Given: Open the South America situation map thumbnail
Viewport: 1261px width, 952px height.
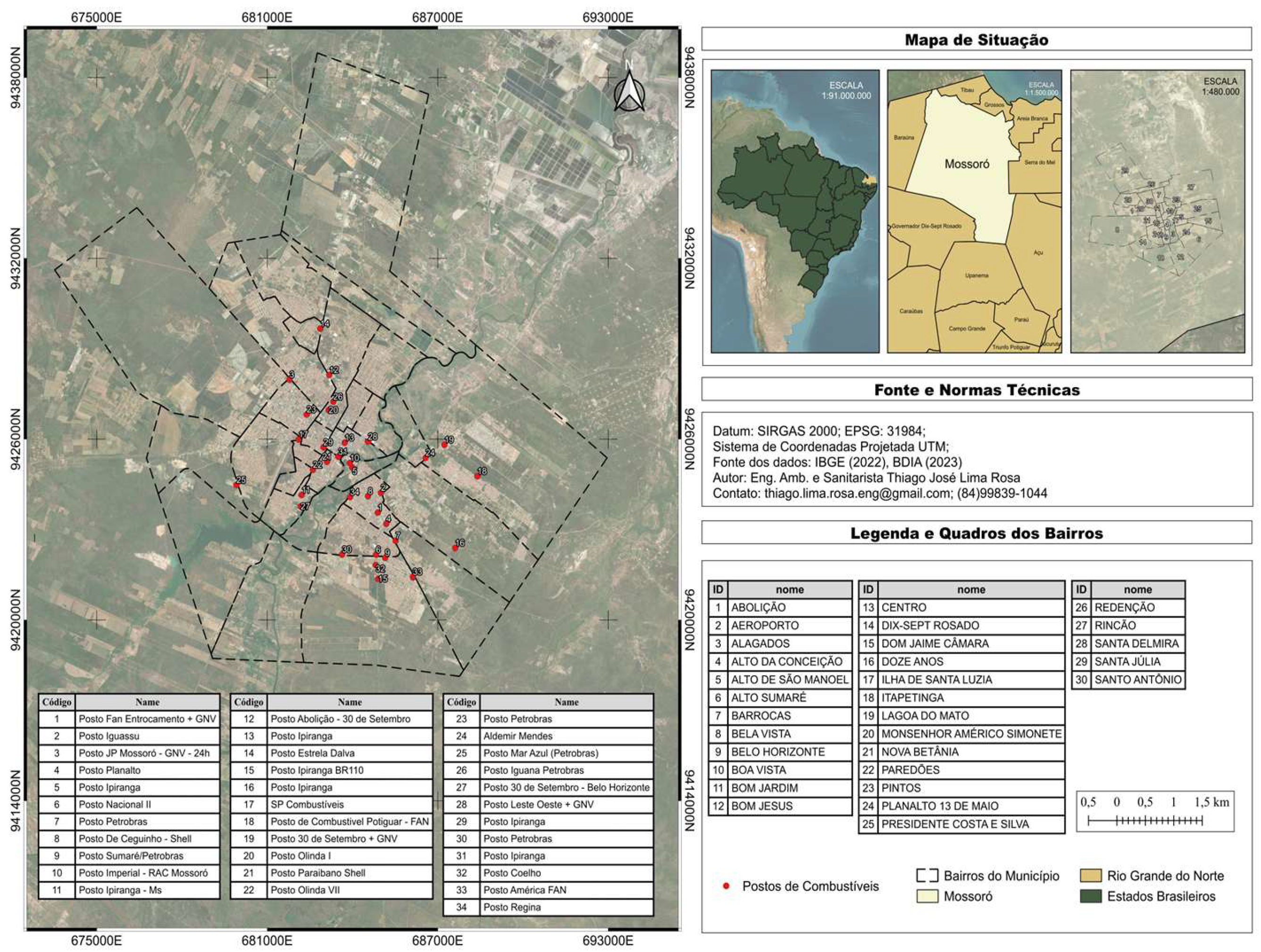Looking at the screenshot, I should (795, 211).
